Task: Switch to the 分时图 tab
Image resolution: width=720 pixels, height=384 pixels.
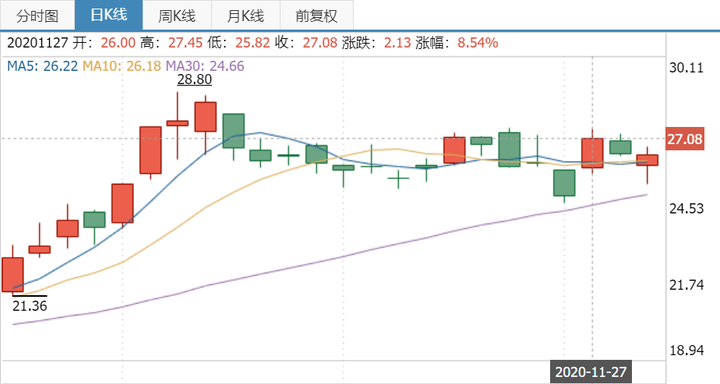Action: click(x=38, y=16)
